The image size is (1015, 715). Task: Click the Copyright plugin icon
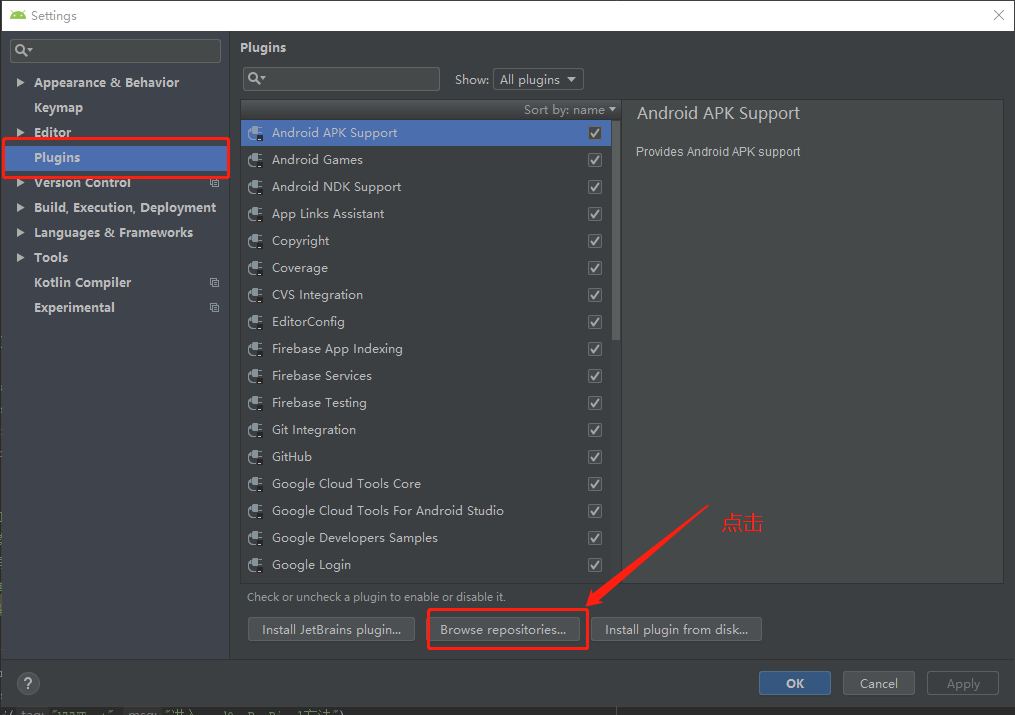(x=256, y=241)
